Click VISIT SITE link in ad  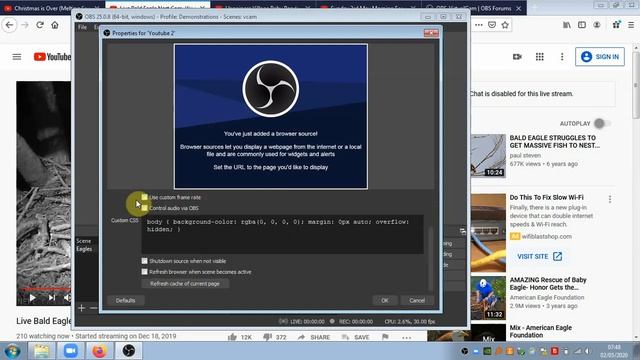(540, 256)
